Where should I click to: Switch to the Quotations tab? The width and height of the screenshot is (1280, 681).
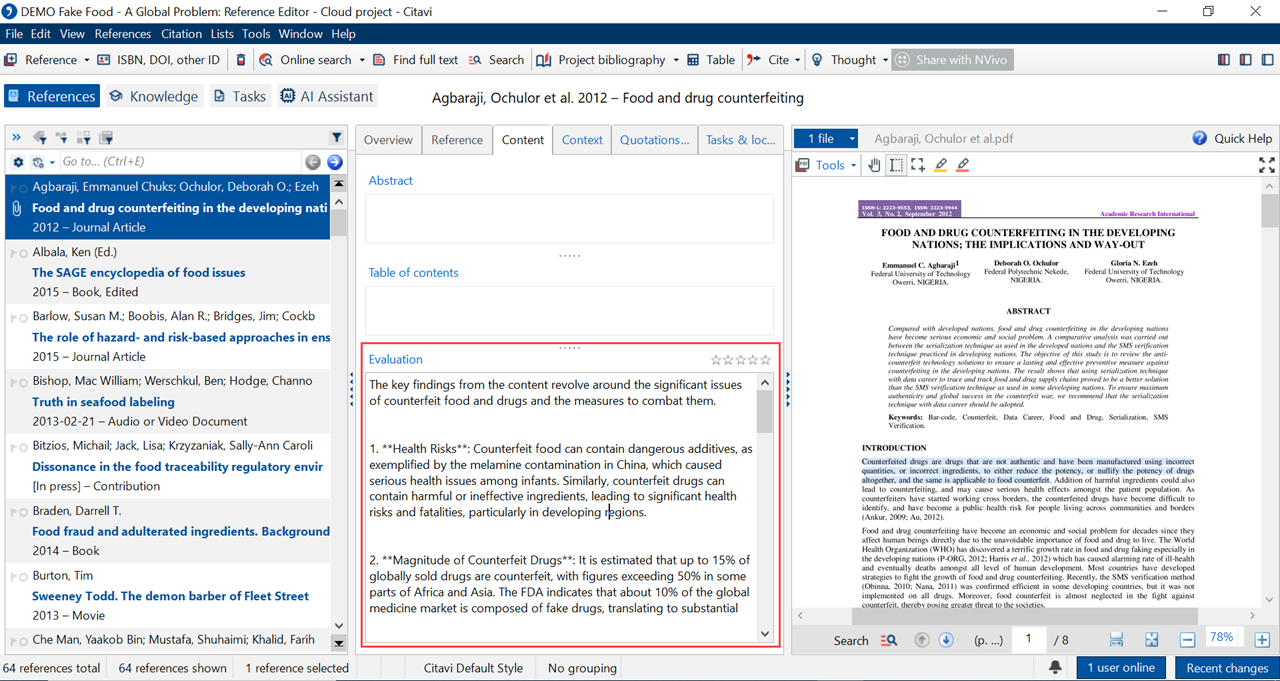(654, 140)
